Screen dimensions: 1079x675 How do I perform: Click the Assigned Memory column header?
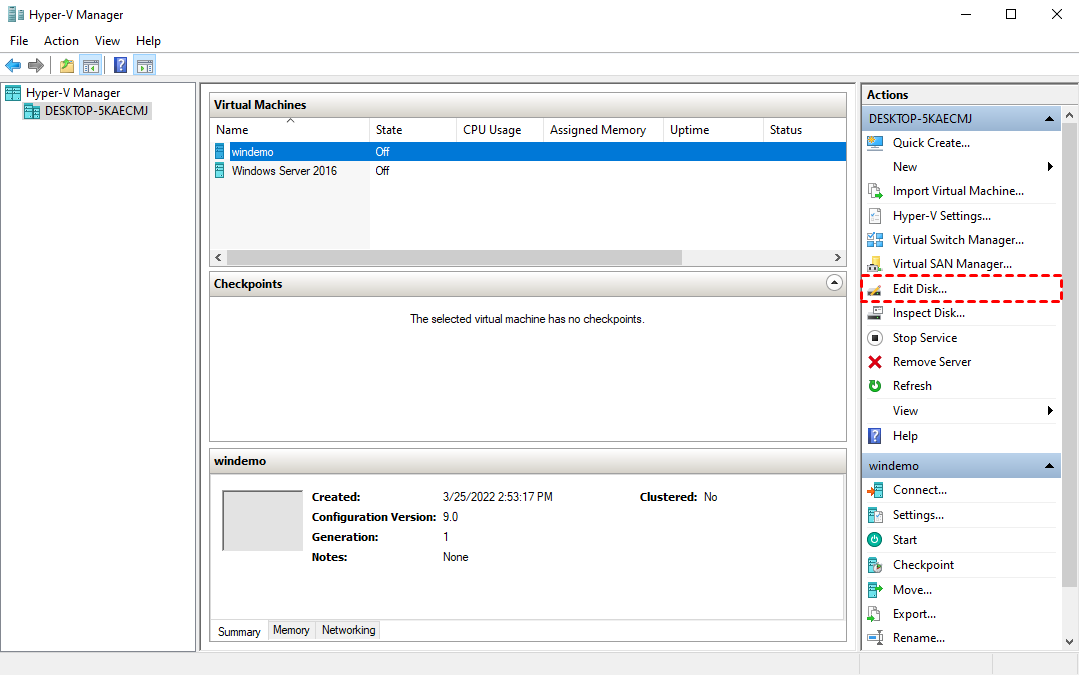point(603,129)
